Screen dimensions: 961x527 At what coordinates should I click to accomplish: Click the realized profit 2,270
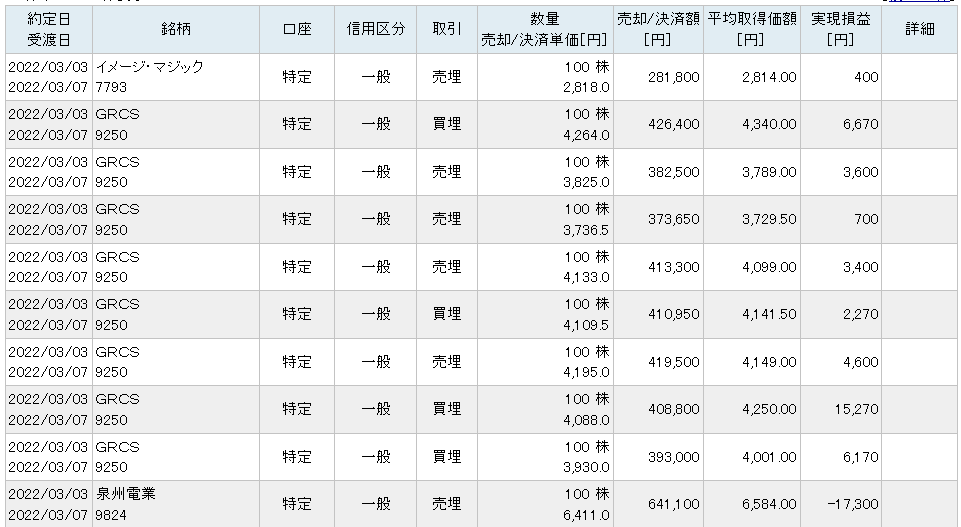click(x=860, y=314)
